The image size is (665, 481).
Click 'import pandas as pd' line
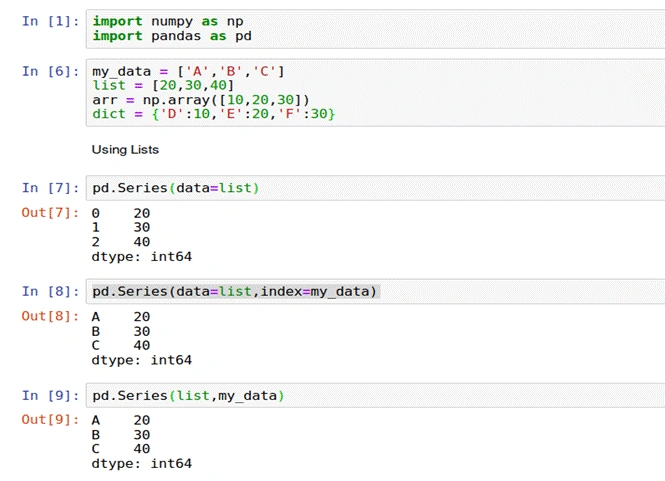tap(172, 36)
